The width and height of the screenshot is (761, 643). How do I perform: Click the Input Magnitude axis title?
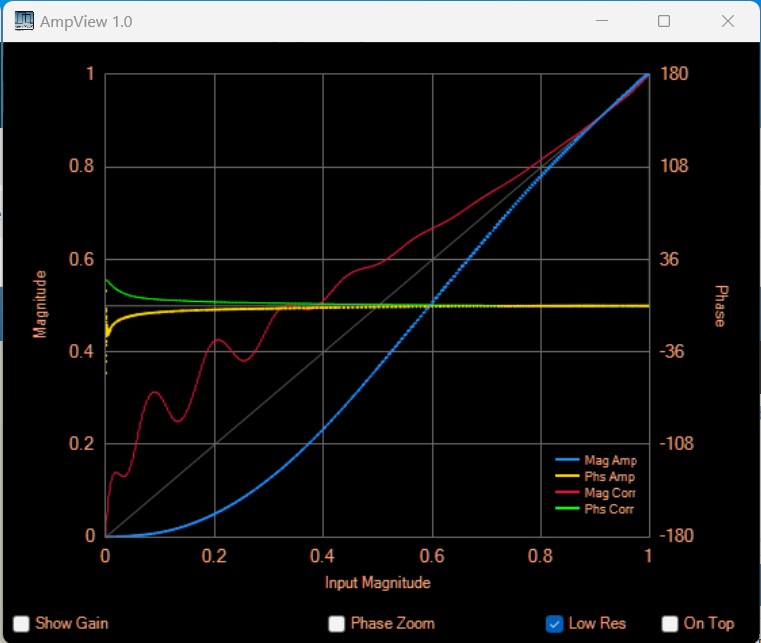pyautogui.click(x=378, y=582)
